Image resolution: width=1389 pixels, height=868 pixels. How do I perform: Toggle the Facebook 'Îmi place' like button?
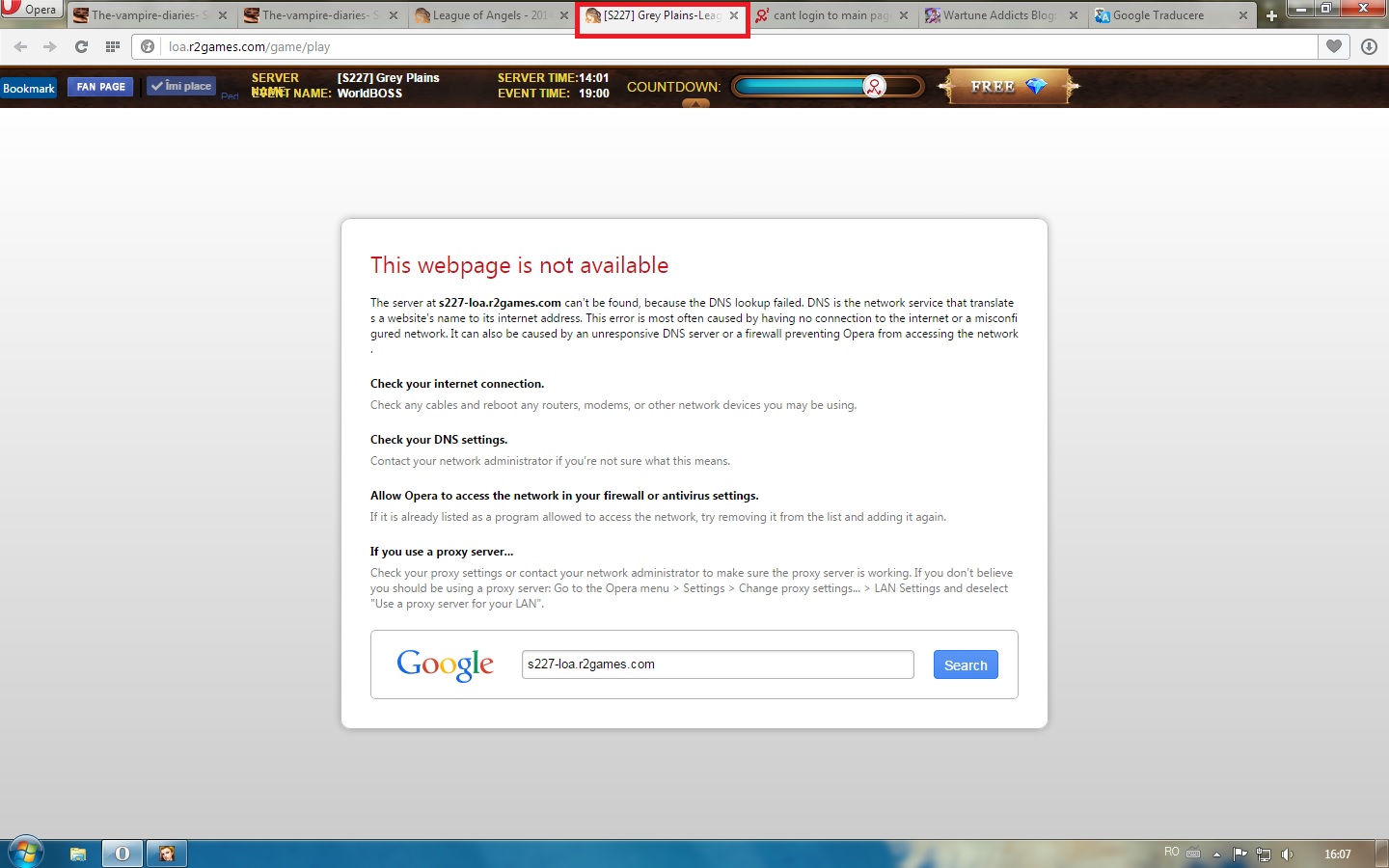(x=181, y=87)
